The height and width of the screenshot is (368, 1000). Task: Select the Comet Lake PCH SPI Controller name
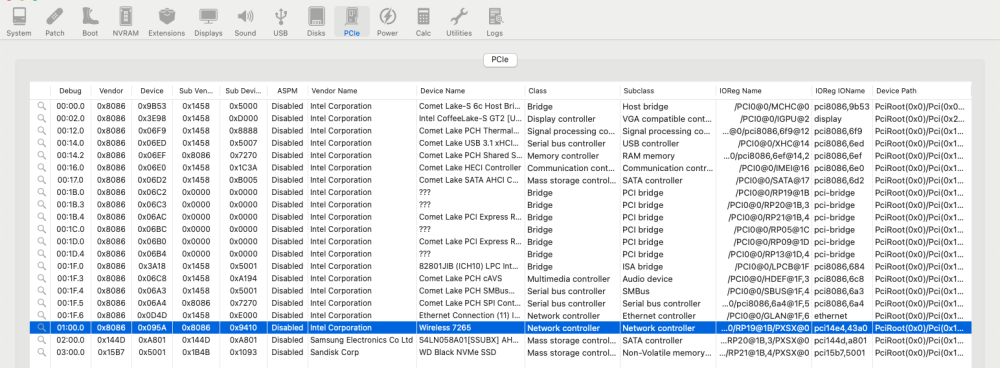pos(470,303)
